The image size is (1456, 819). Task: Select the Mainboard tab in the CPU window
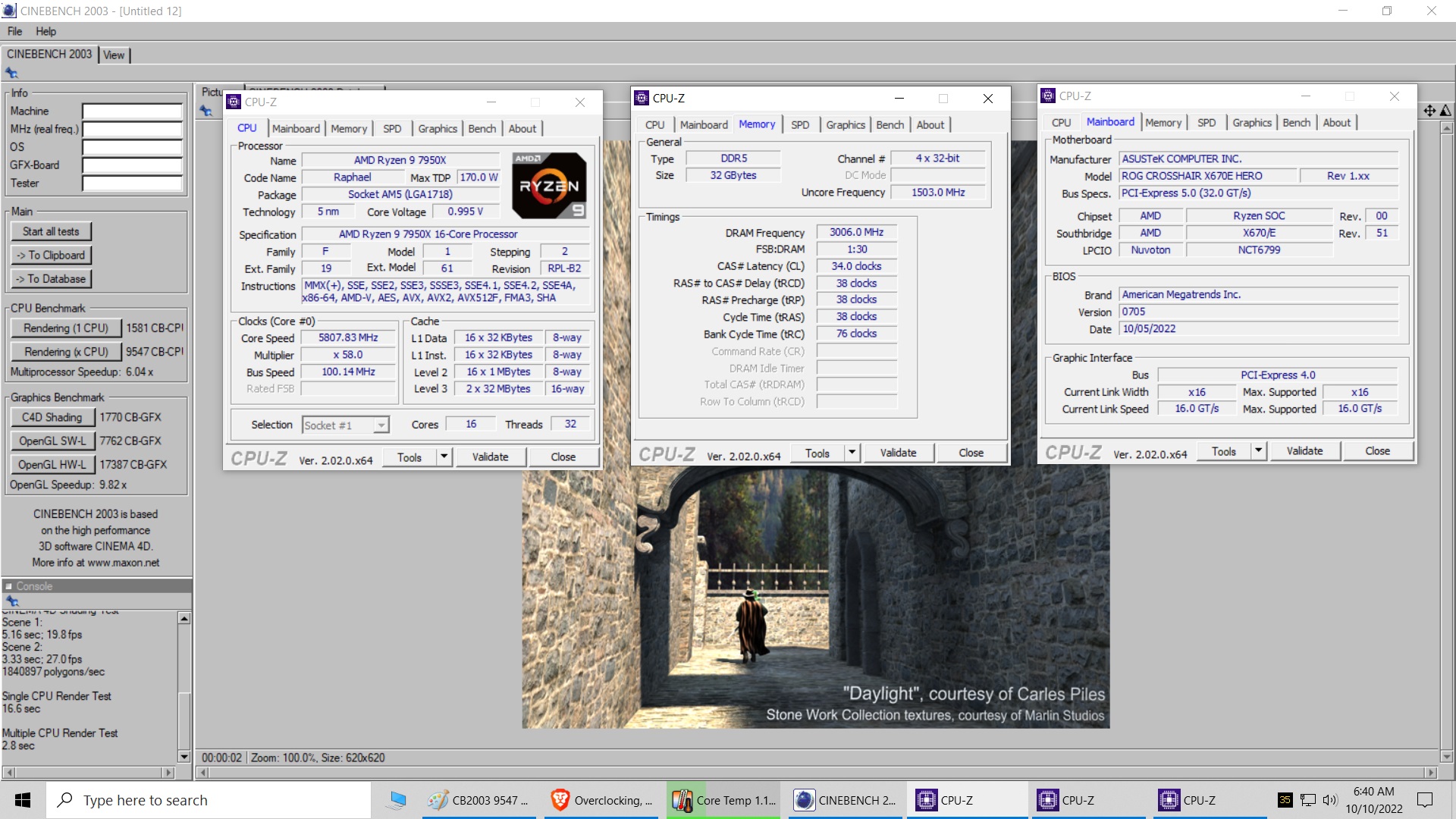click(296, 129)
